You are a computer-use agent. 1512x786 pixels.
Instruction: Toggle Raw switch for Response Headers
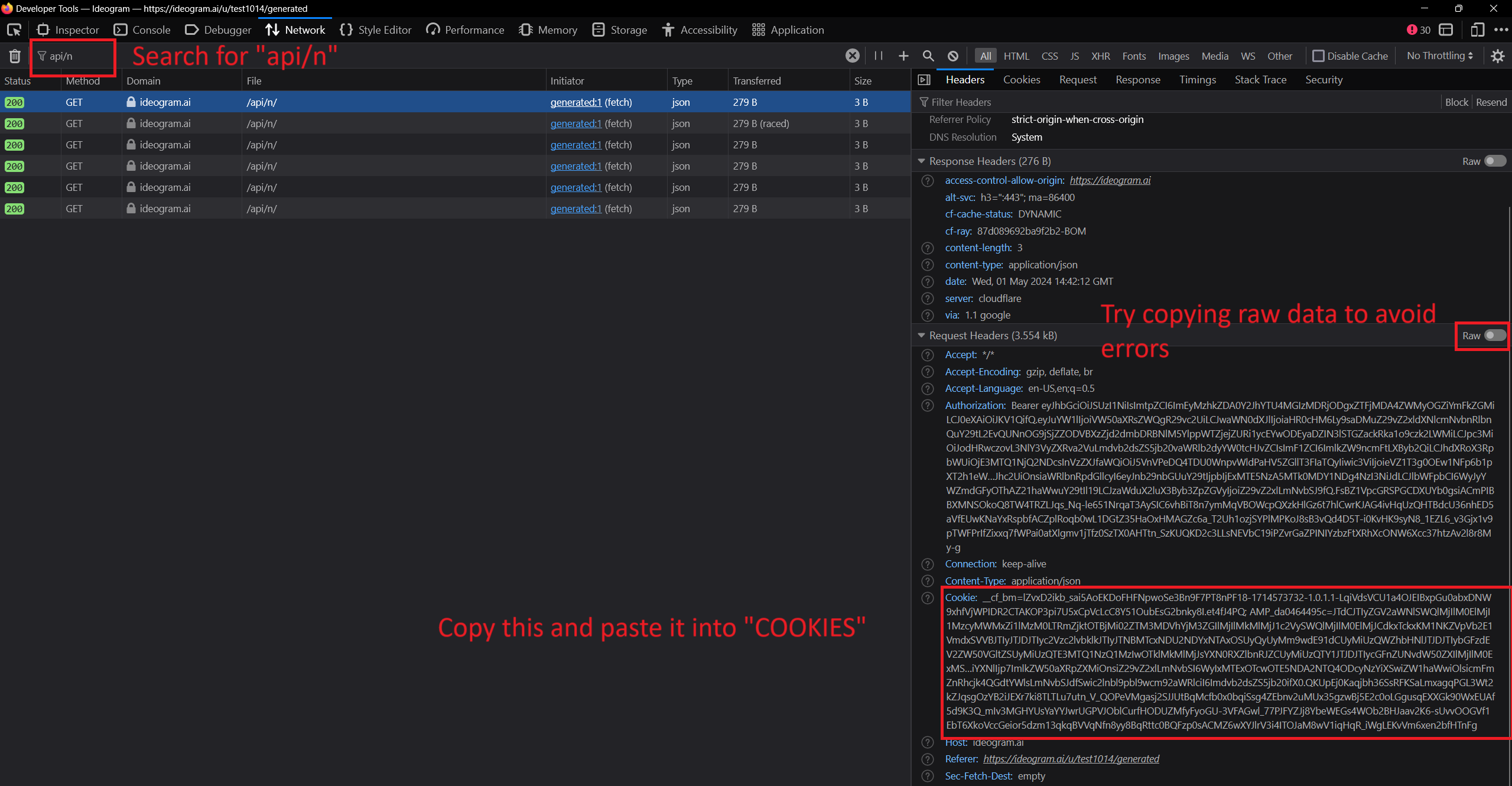click(x=1495, y=161)
